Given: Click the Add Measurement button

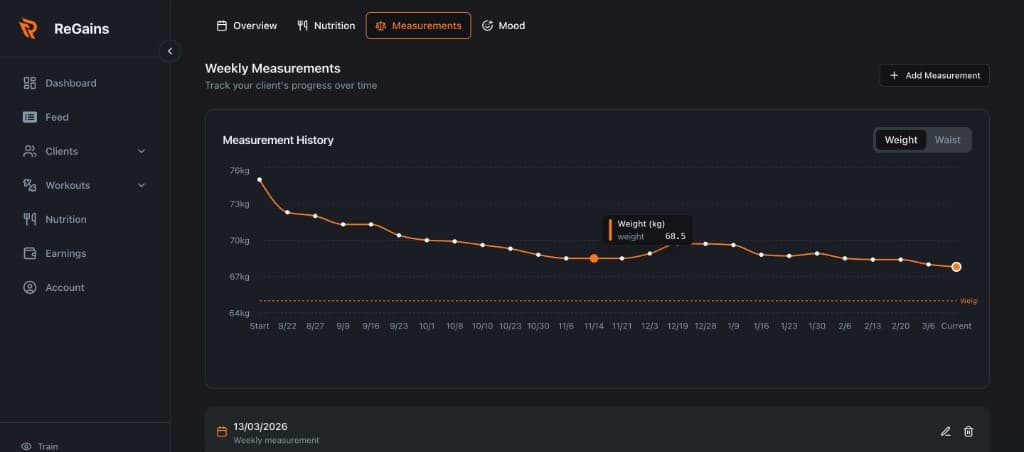Looking at the screenshot, I should coord(934,75).
